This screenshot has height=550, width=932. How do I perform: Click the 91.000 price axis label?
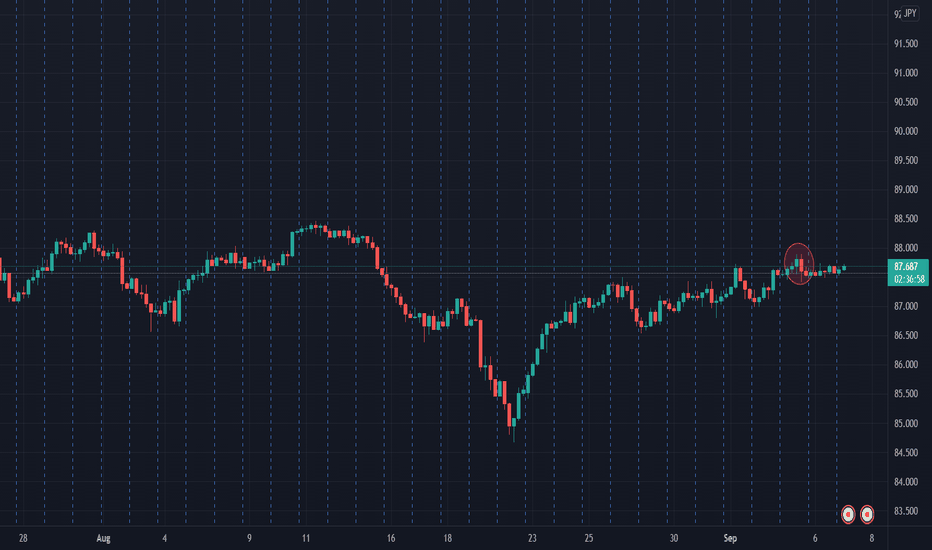click(906, 73)
